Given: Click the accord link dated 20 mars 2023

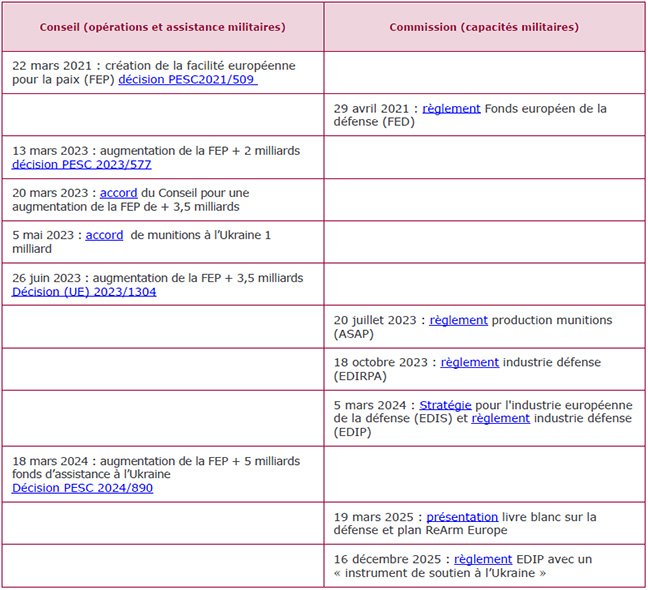Looking at the screenshot, I should pos(119,193).
